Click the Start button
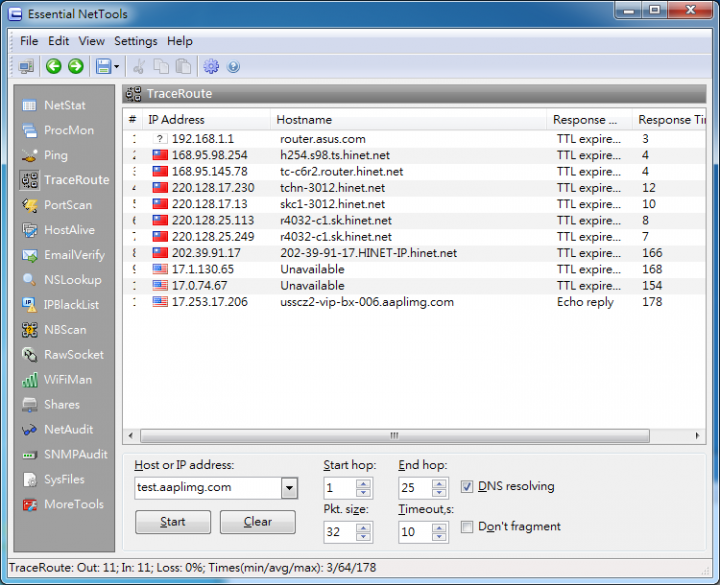Screen dimensions: 720x585 pos(173,522)
